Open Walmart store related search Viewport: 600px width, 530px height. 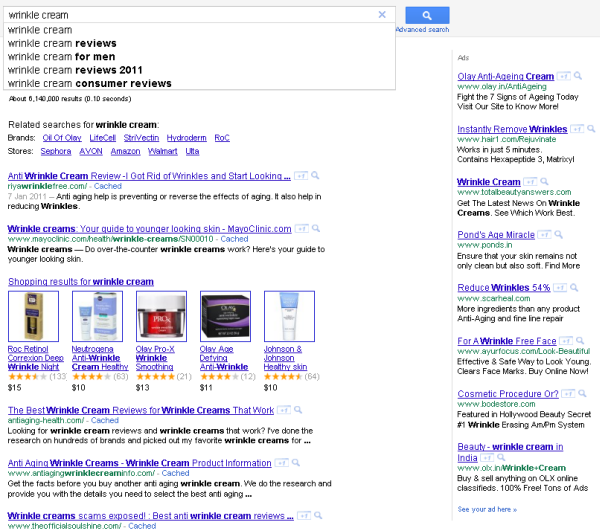162,151
